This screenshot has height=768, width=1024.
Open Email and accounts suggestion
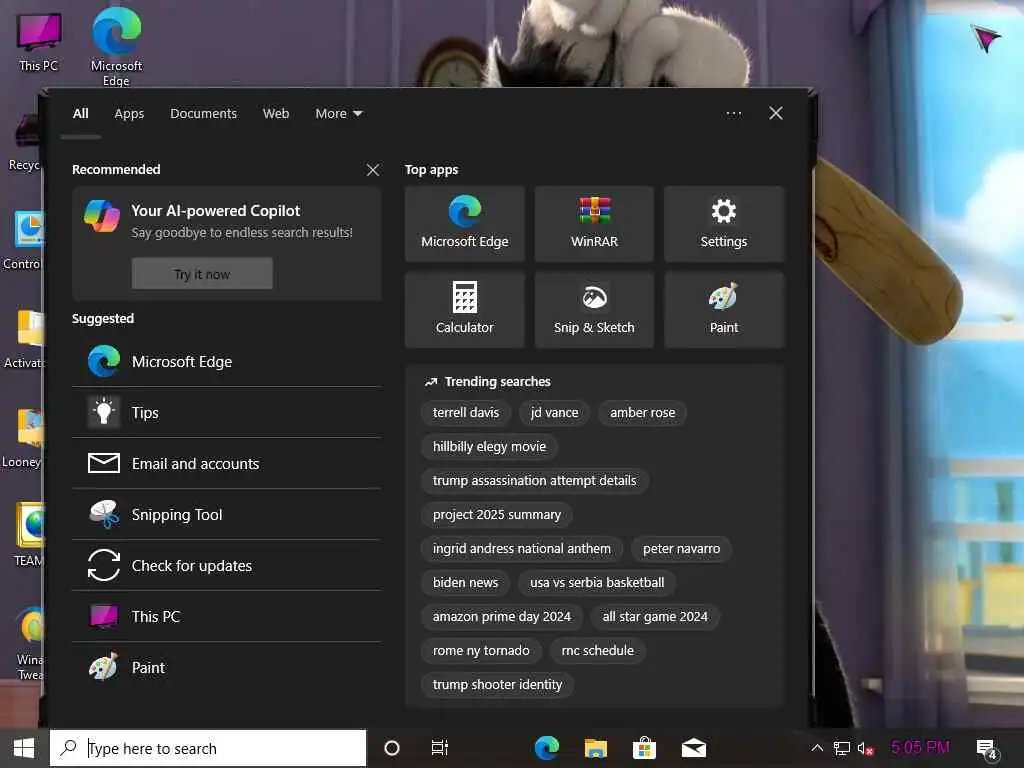point(227,464)
